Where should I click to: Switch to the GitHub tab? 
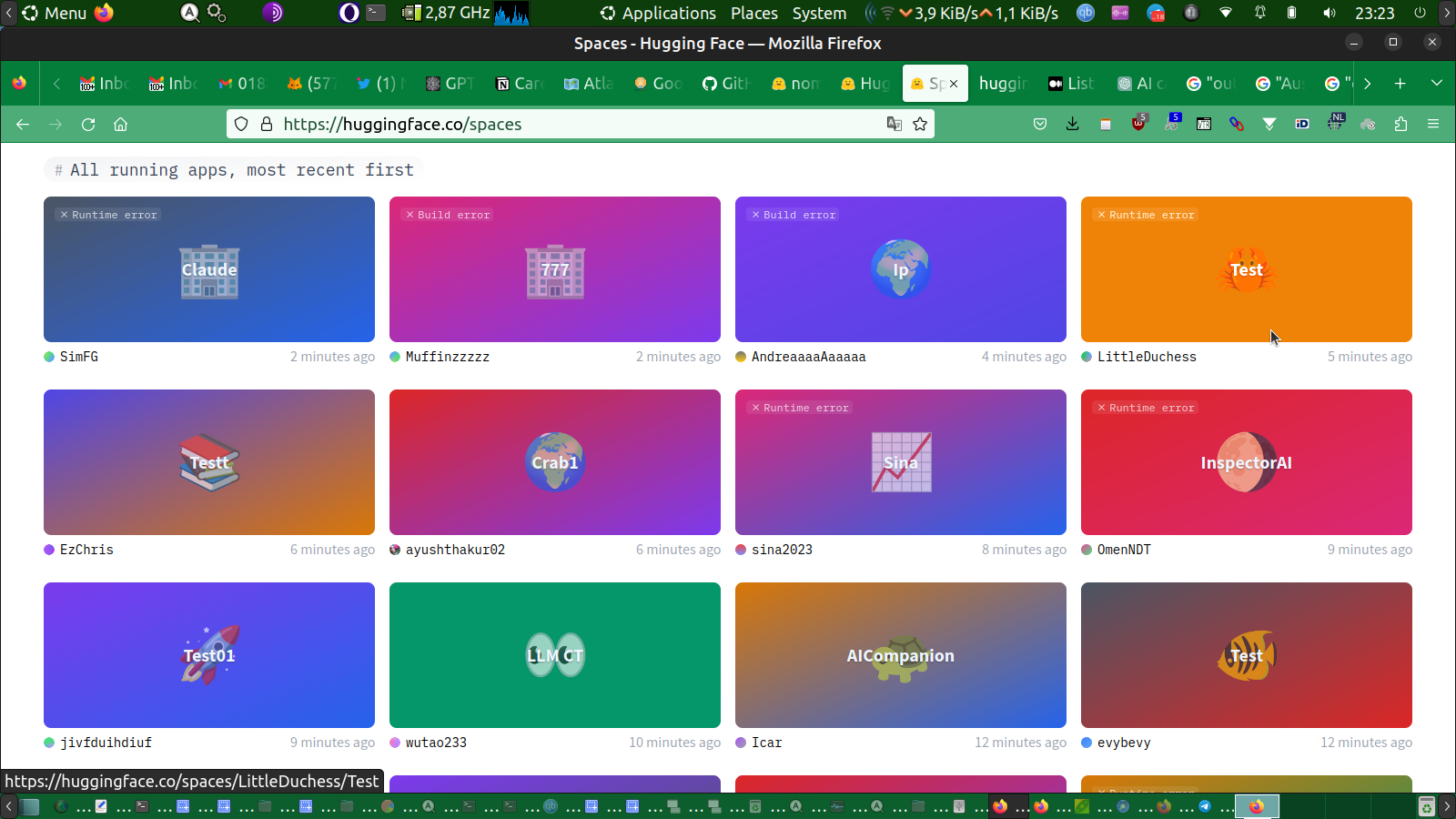click(x=726, y=84)
